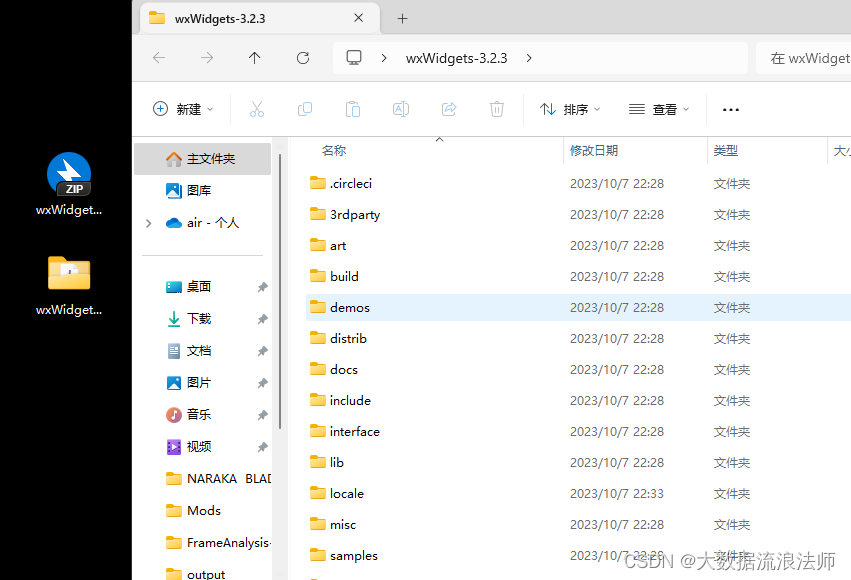Click chevron after wxWidgets-3.2.3 in address bar
The image size is (851, 580).
(x=529, y=58)
